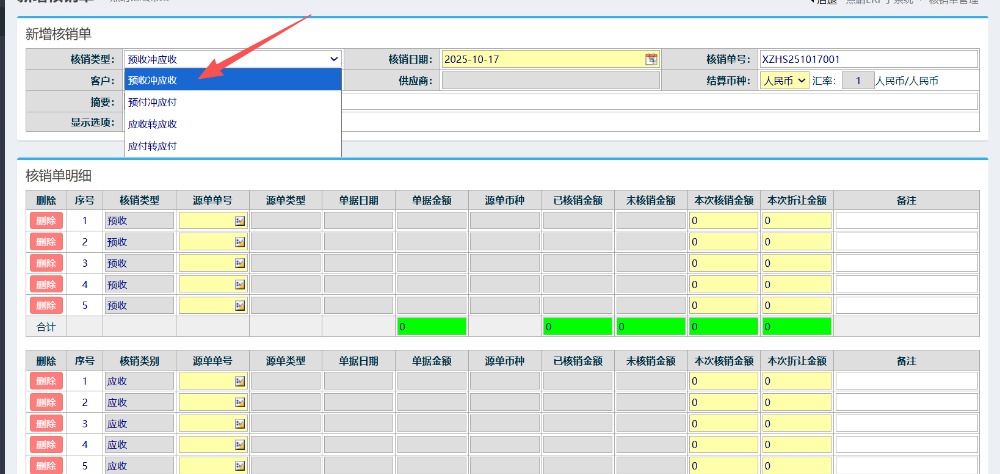Image resolution: width=1000 pixels, height=474 pixels.
Task: Delete row 1 of the 预收 table
Action: coord(46,221)
